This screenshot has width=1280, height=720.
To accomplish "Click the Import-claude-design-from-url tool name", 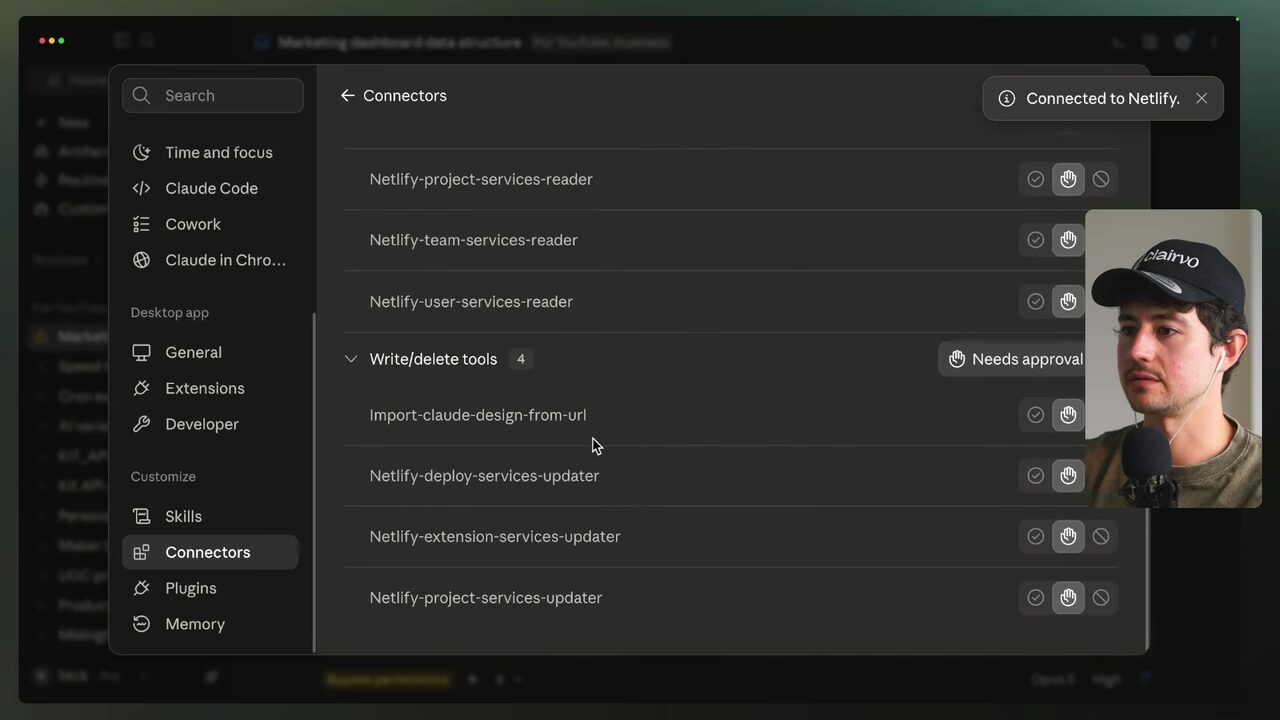I will coord(478,415).
